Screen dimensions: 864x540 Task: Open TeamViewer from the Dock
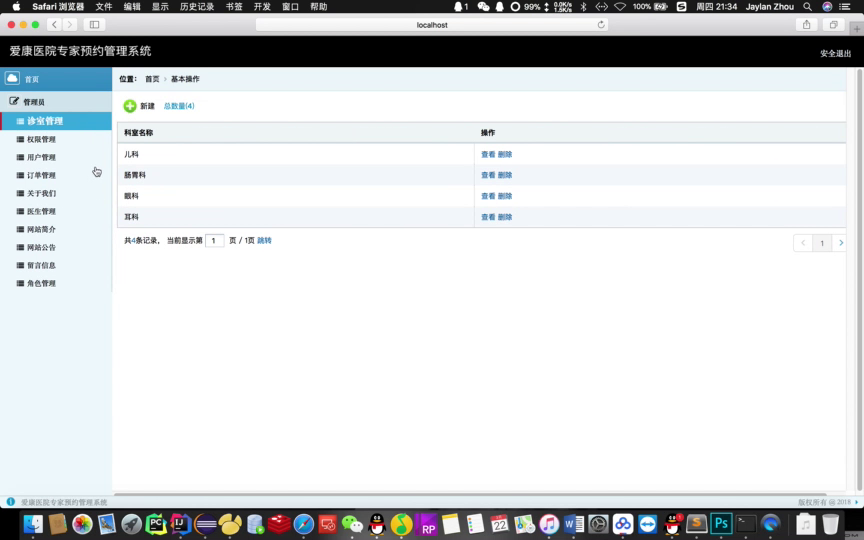pos(647,524)
